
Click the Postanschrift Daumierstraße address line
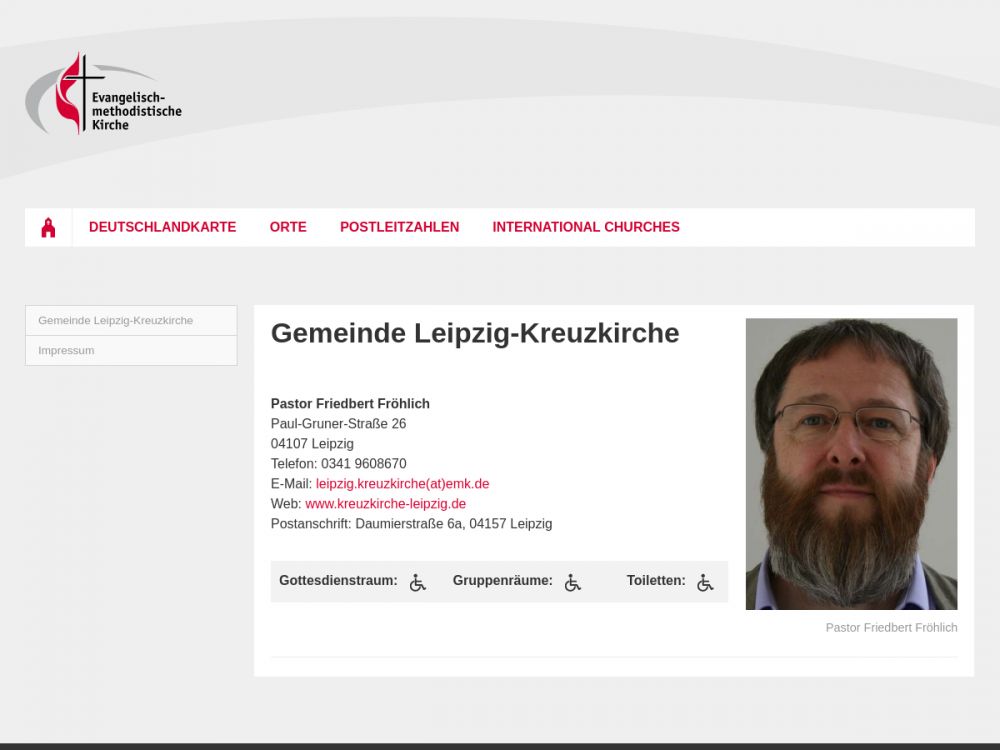click(411, 524)
